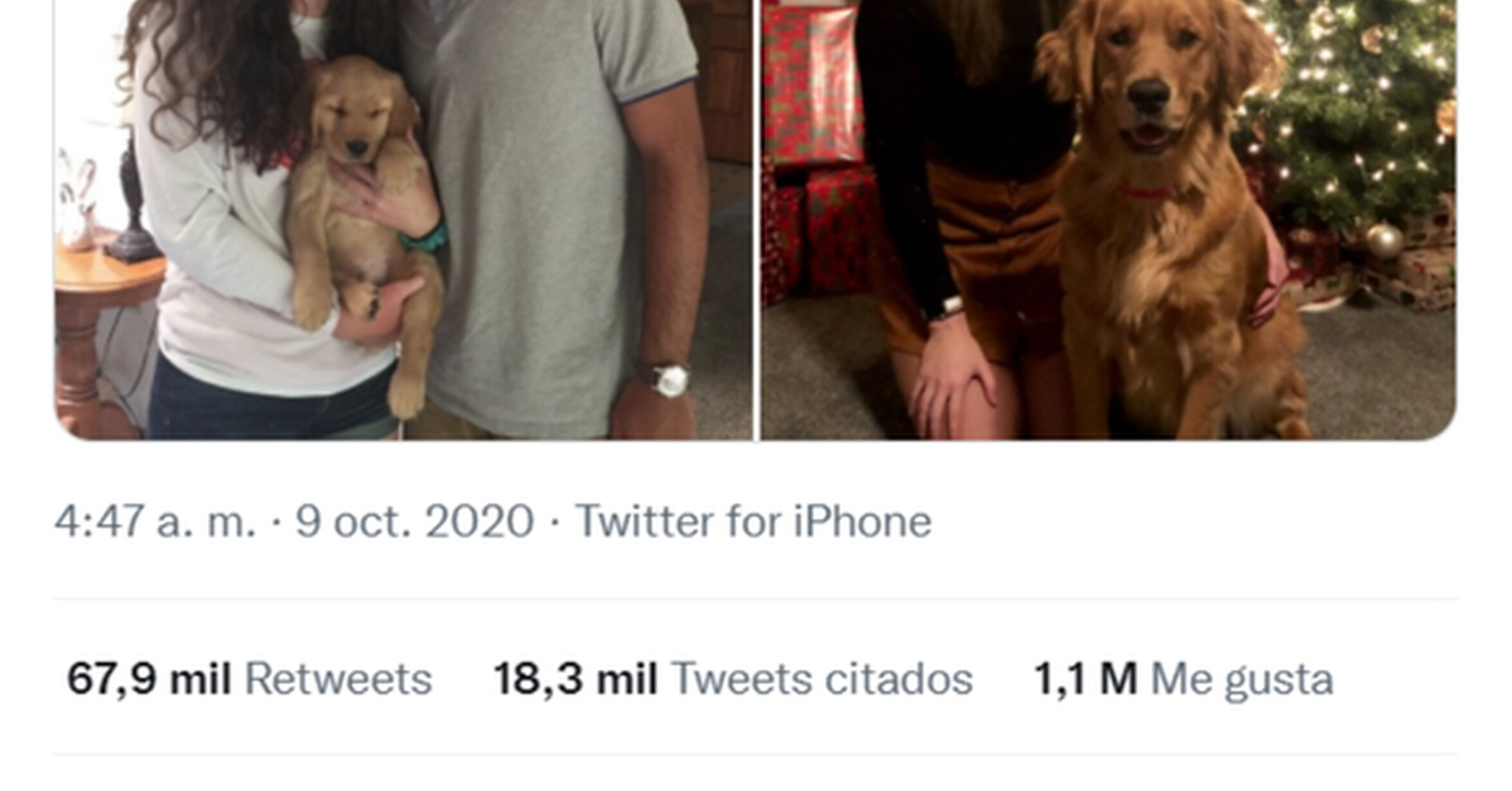Screen dimensions: 1512x791
Task: Click the 4:47 a. m. timestamp
Action: click(155, 521)
